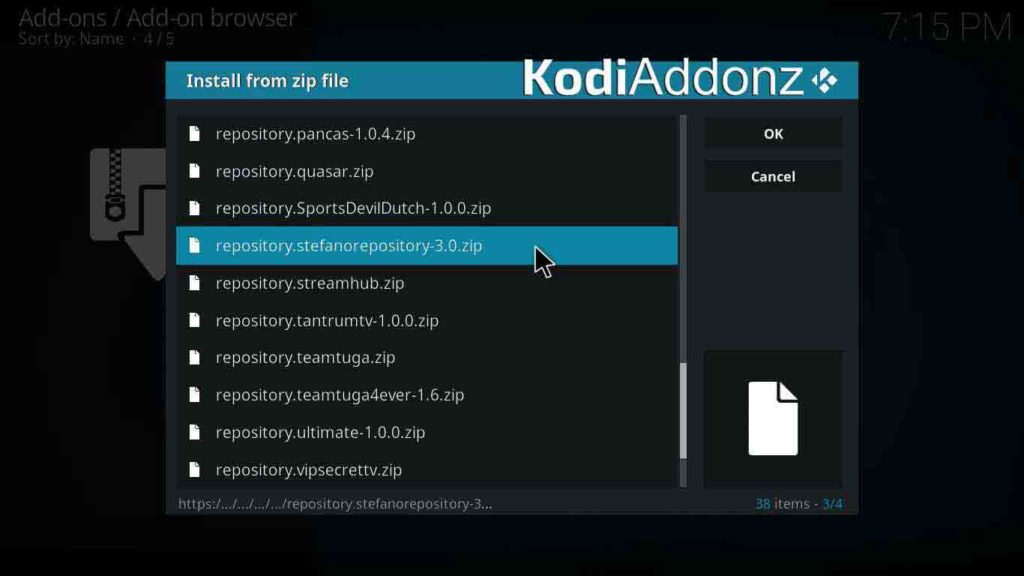This screenshot has width=1024, height=576.
Task: Click file icon beside repository.tantrumtv-1.0.0.zip
Action: pos(194,320)
